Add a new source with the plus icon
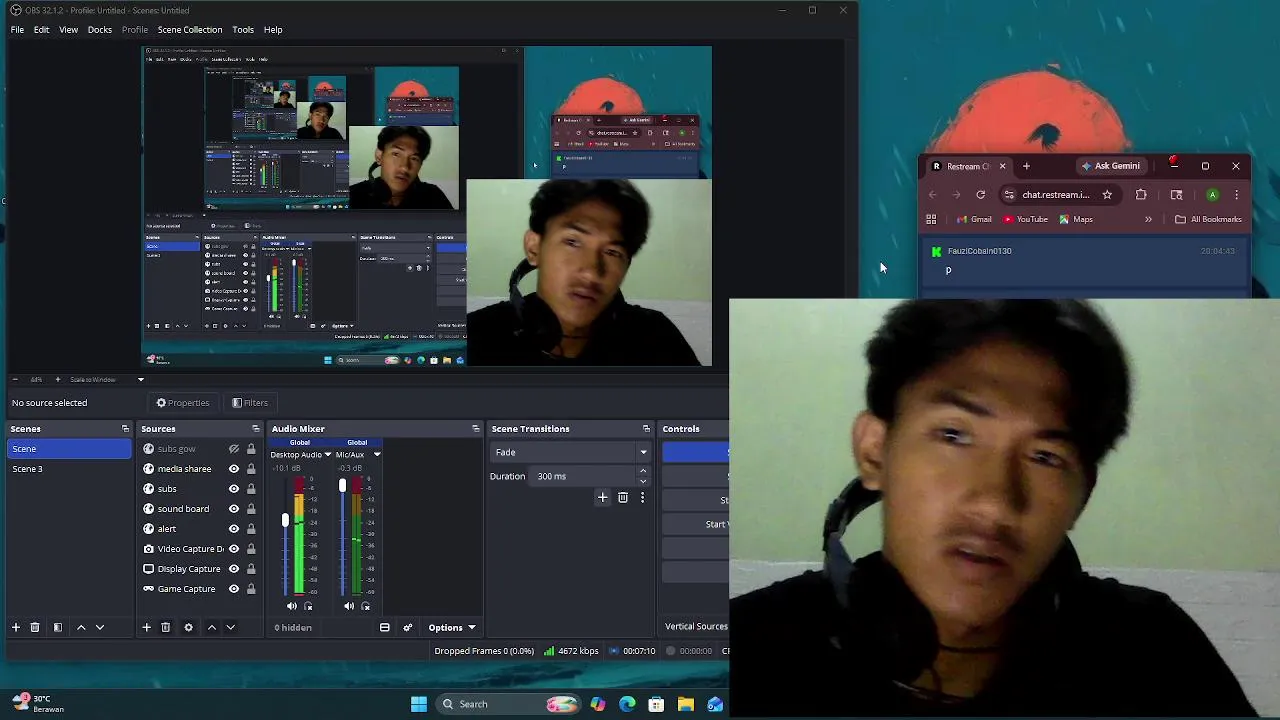Image resolution: width=1280 pixels, height=720 pixels. [146, 627]
